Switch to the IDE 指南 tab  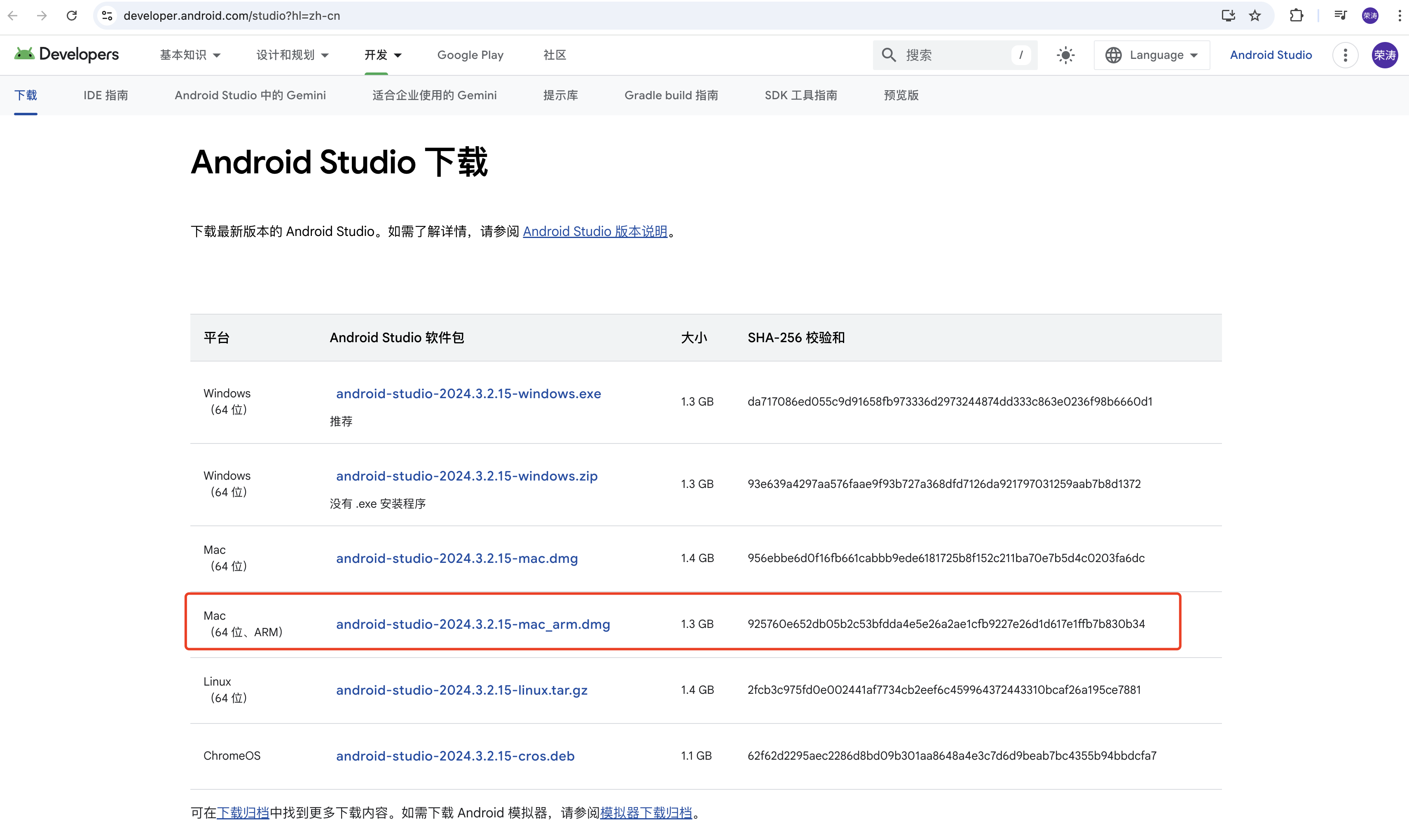106,95
